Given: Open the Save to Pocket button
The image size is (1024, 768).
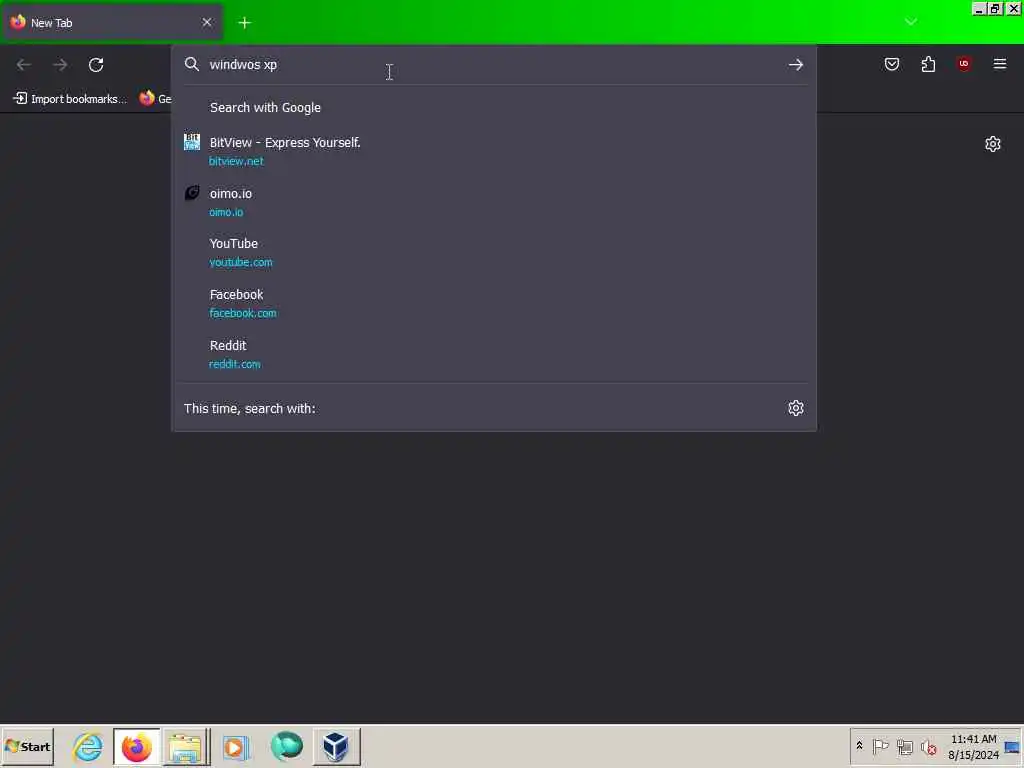Looking at the screenshot, I should coord(891,64).
